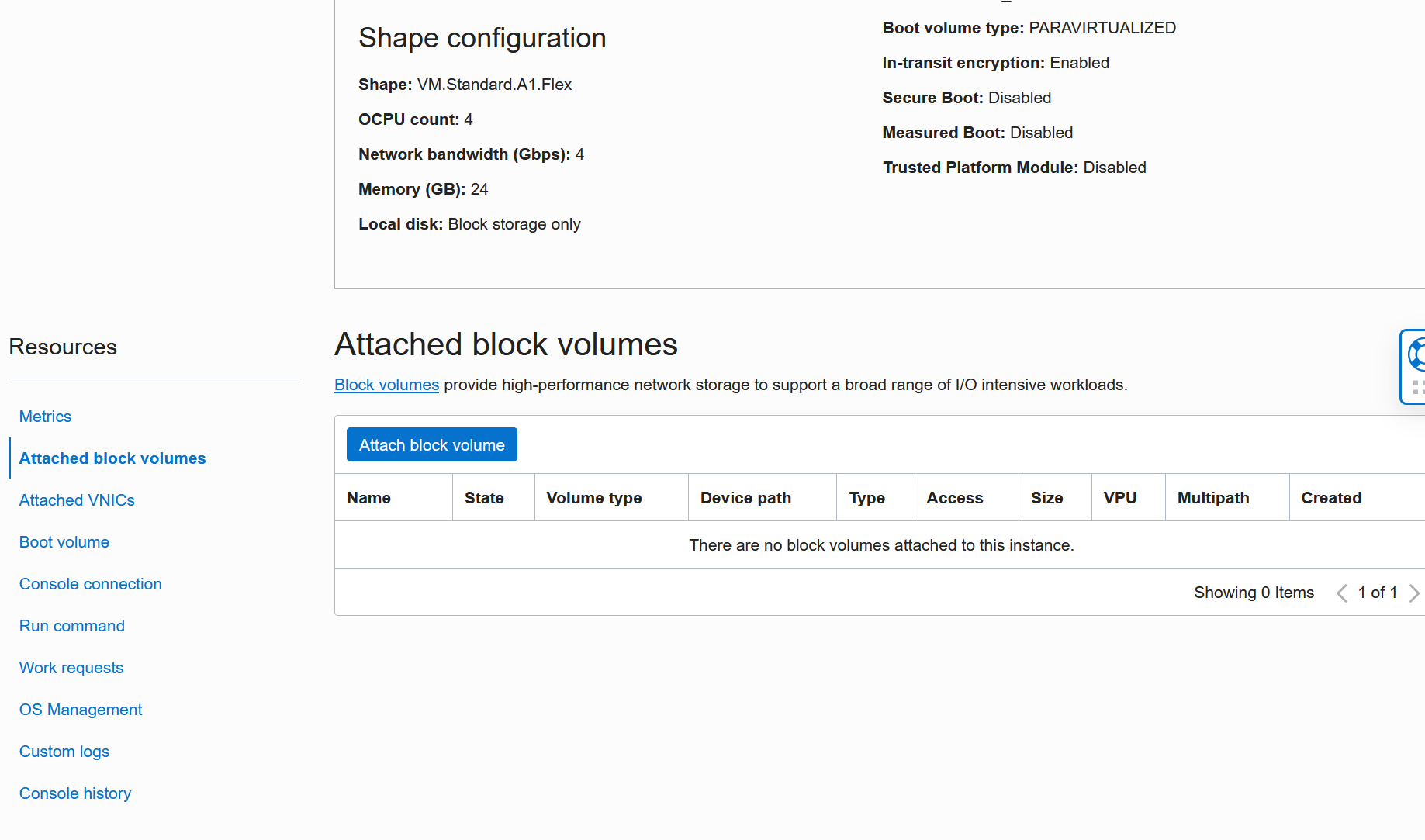View the Console history

(x=74, y=793)
